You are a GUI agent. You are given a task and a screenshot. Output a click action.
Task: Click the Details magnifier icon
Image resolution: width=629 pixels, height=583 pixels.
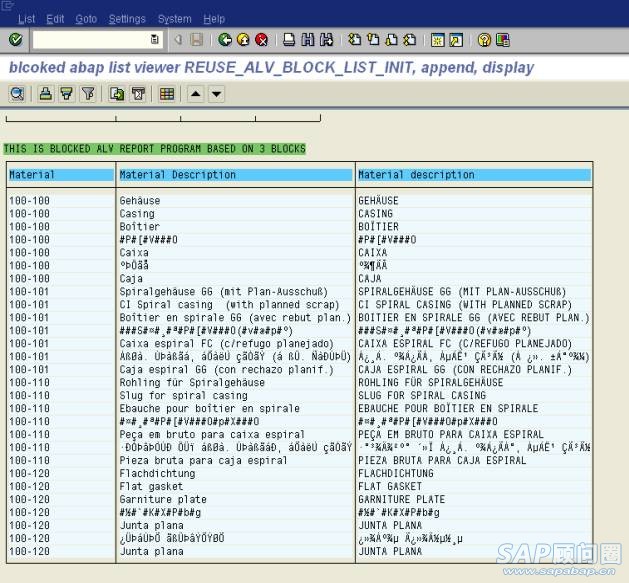point(17,94)
